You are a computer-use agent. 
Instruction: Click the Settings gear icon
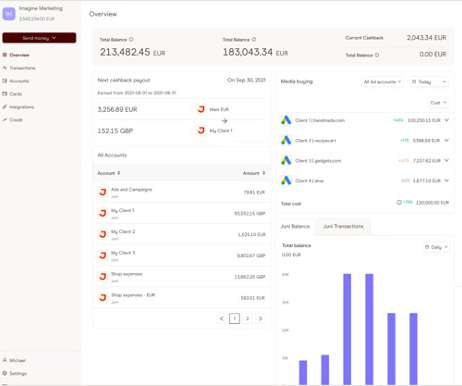pyautogui.click(x=5, y=373)
